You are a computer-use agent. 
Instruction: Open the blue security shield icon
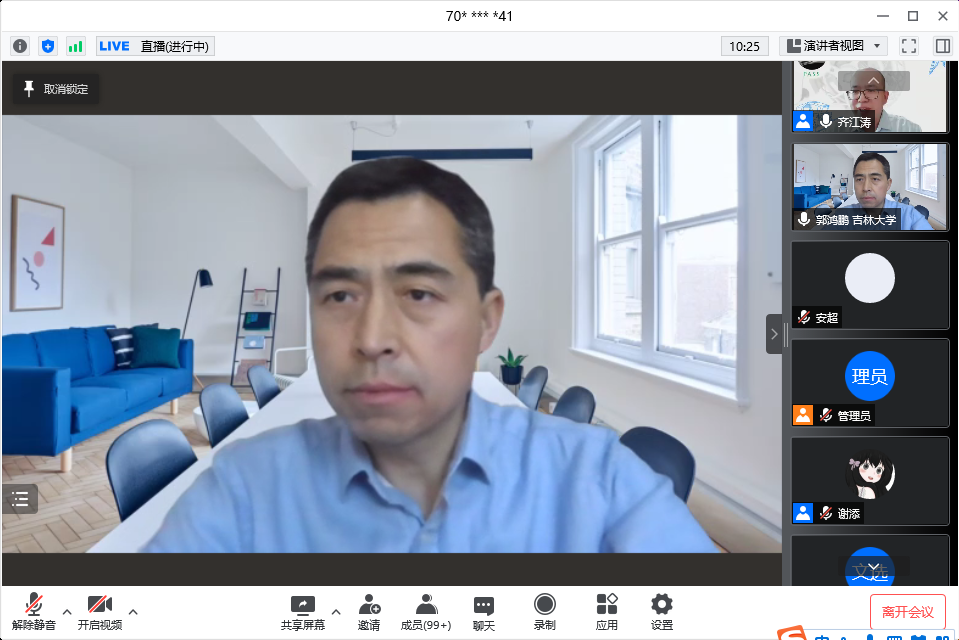[47, 46]
